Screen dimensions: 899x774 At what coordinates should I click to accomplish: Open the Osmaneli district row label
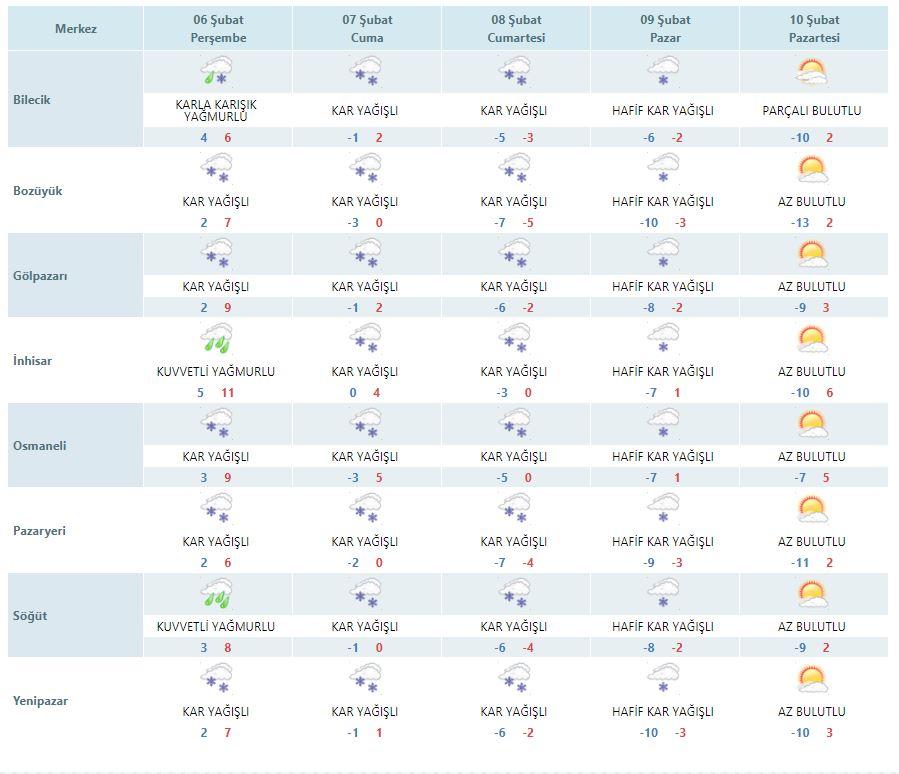(40, 446)
